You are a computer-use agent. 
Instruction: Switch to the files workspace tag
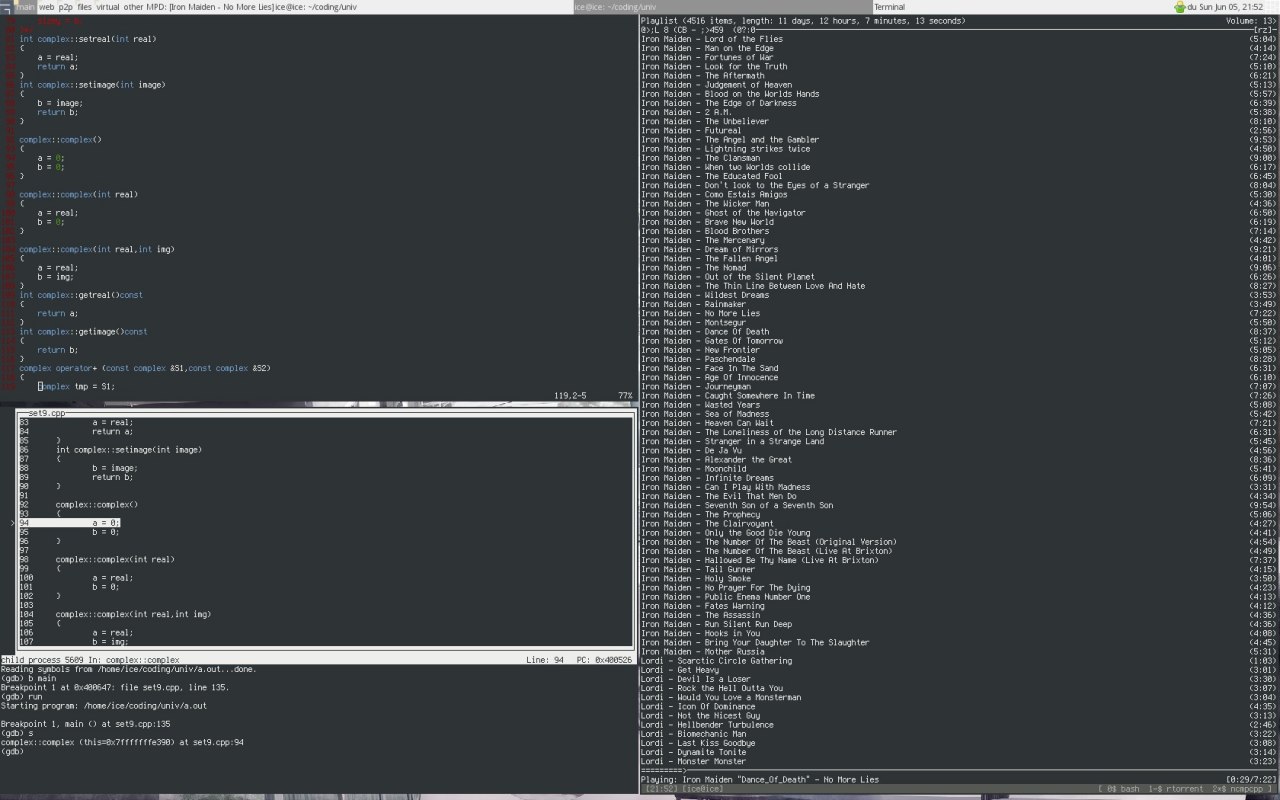(84, 7)
